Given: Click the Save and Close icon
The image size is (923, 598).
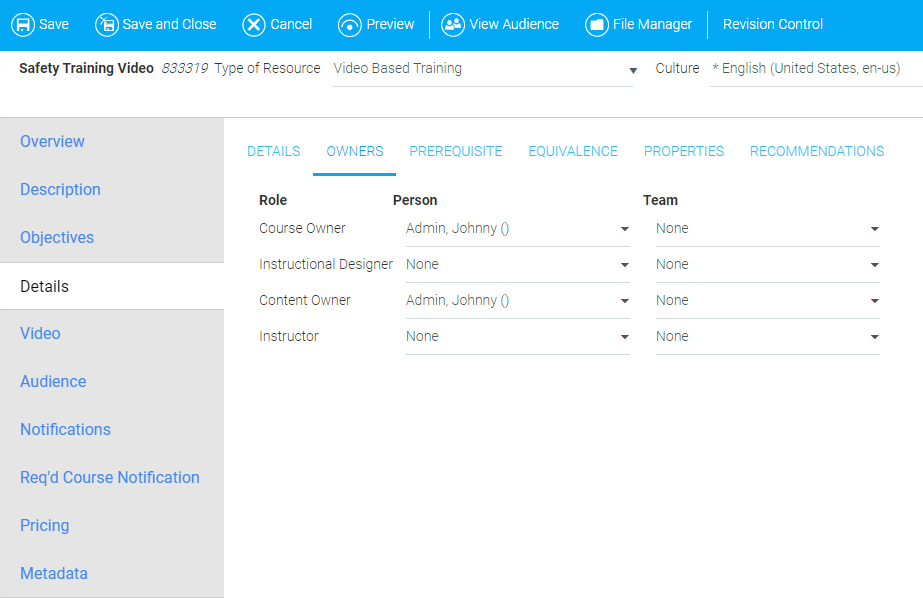Looking at the screenshot, I should click(106, 24).
